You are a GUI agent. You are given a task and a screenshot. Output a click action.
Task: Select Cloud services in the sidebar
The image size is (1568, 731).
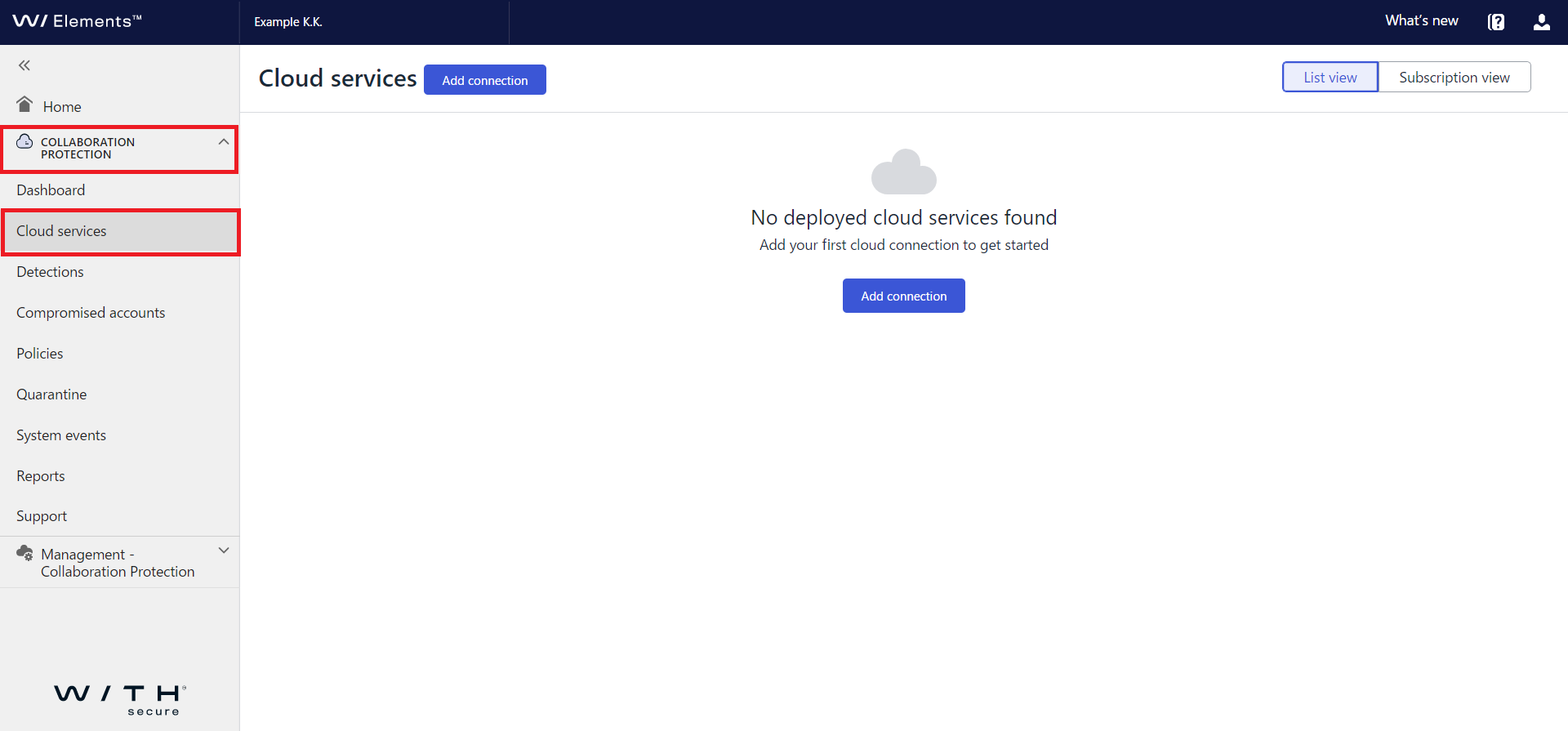click(120, 232)
